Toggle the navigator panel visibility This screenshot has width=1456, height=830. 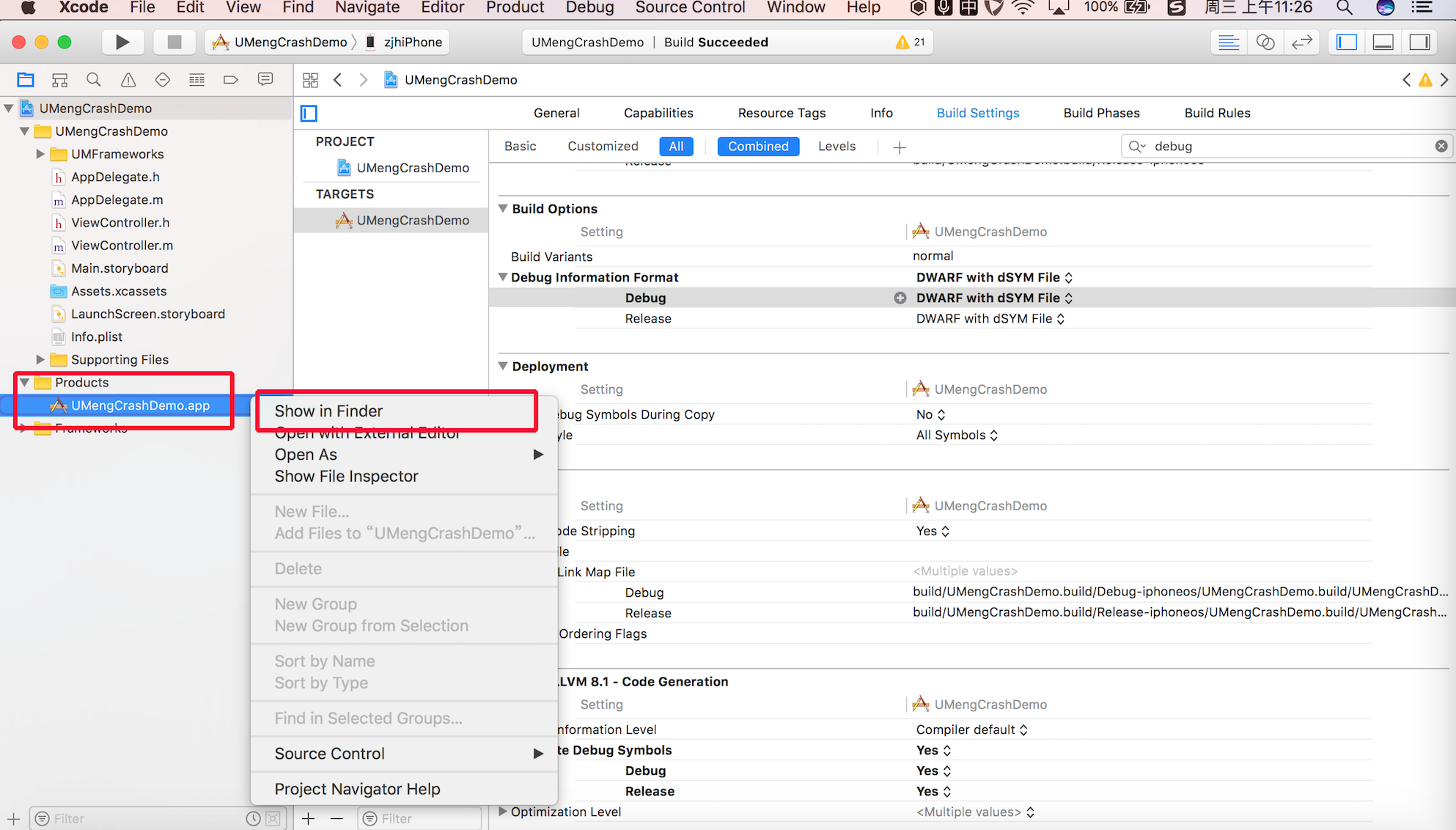[x=1347, y=43]
